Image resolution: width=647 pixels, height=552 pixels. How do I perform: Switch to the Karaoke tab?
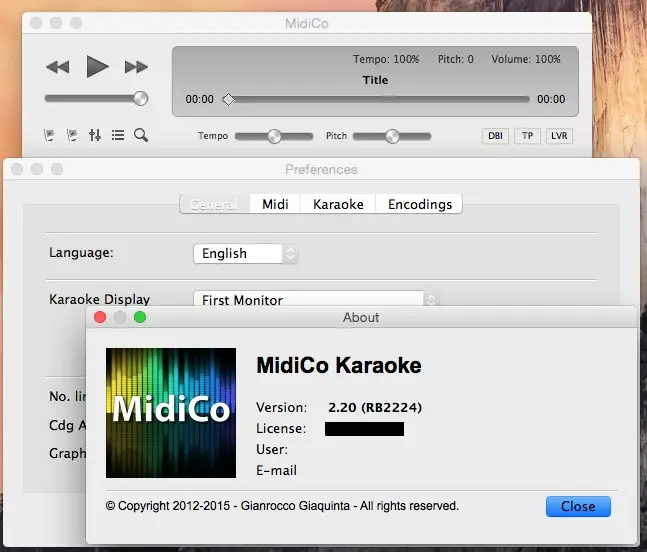pos(338,204)
